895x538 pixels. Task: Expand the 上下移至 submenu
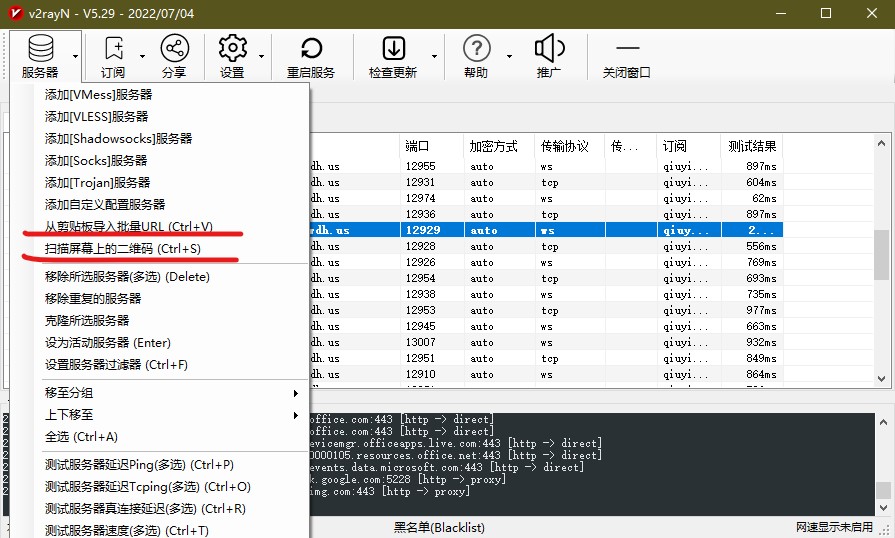[x=170, y=415]
